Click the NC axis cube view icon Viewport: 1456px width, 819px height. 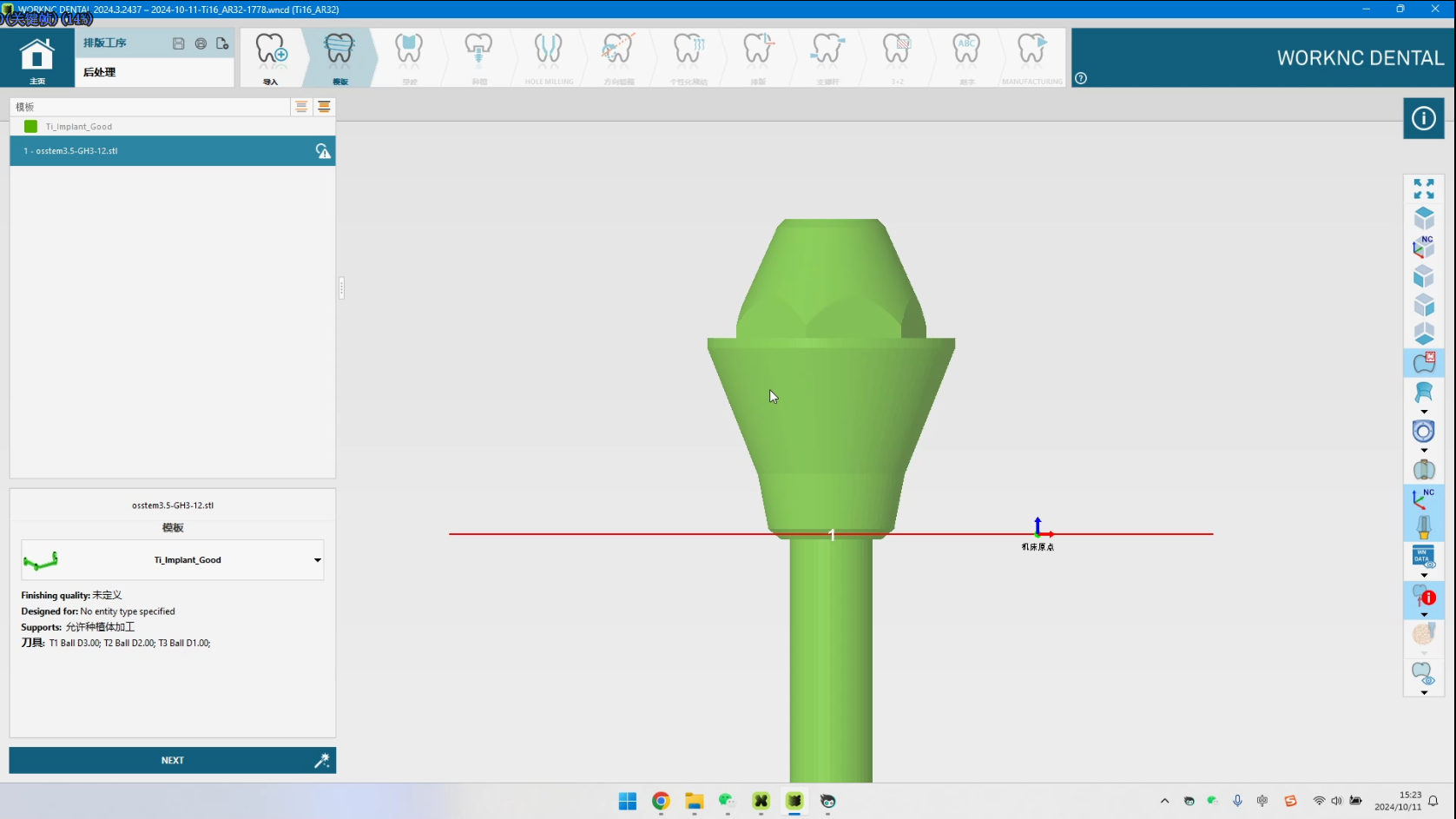coord(1423,247)
